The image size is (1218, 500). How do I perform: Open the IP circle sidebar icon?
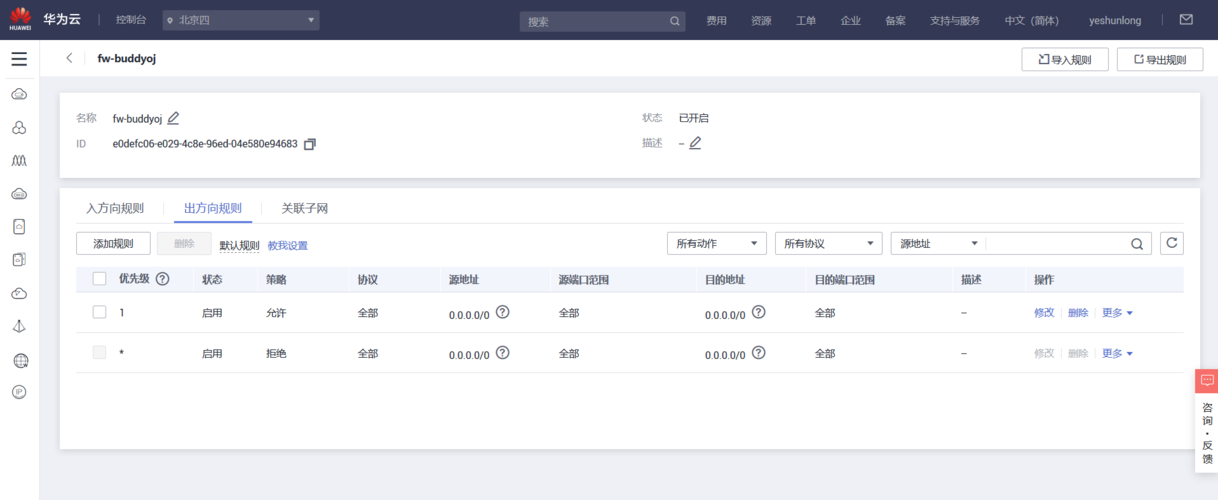point(19,392)
